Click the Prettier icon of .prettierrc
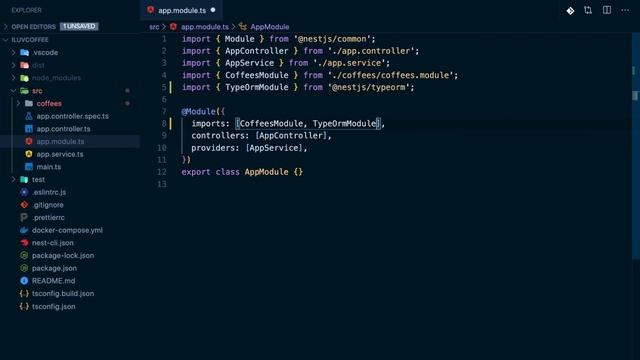 point(24,217)
